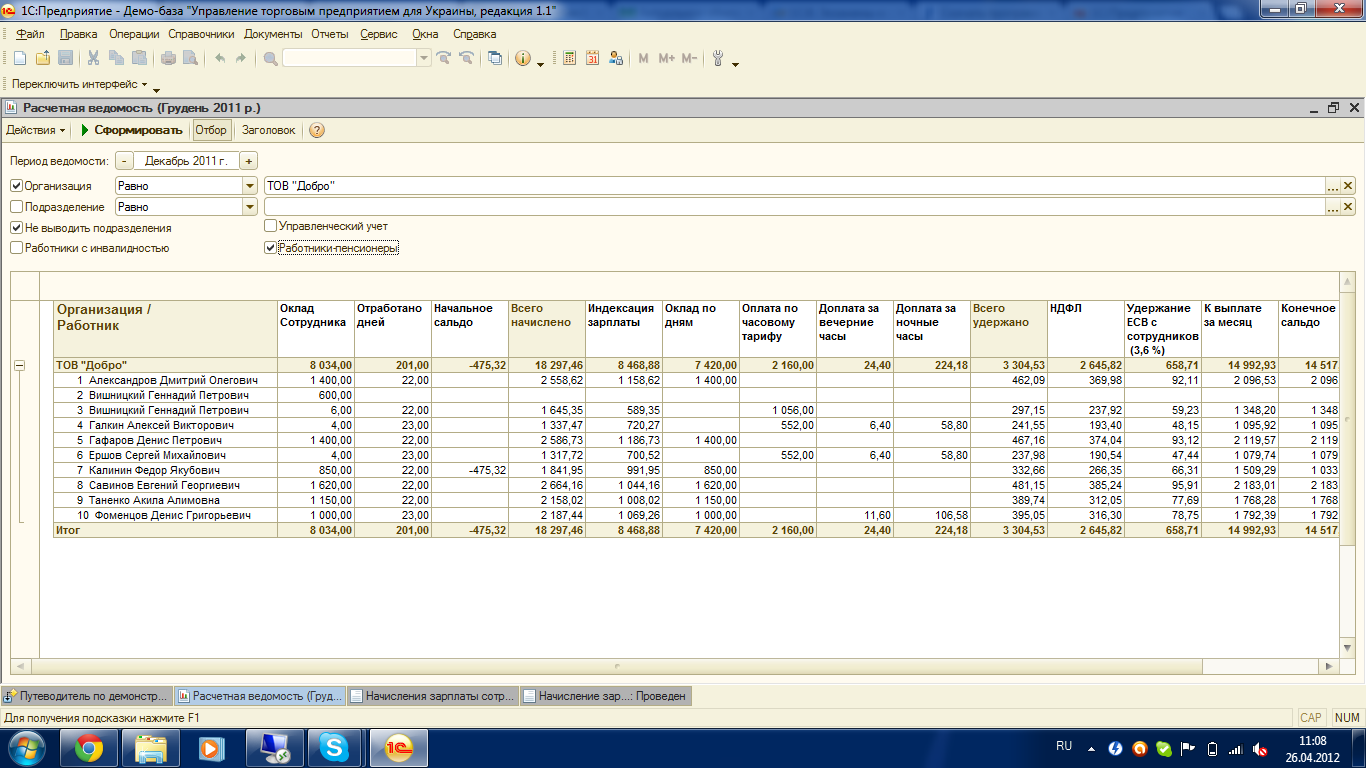Open Организация comparison type dropdown
Image resolution: width=1366 pixels, height=768 pixels.
coord(250,186)
